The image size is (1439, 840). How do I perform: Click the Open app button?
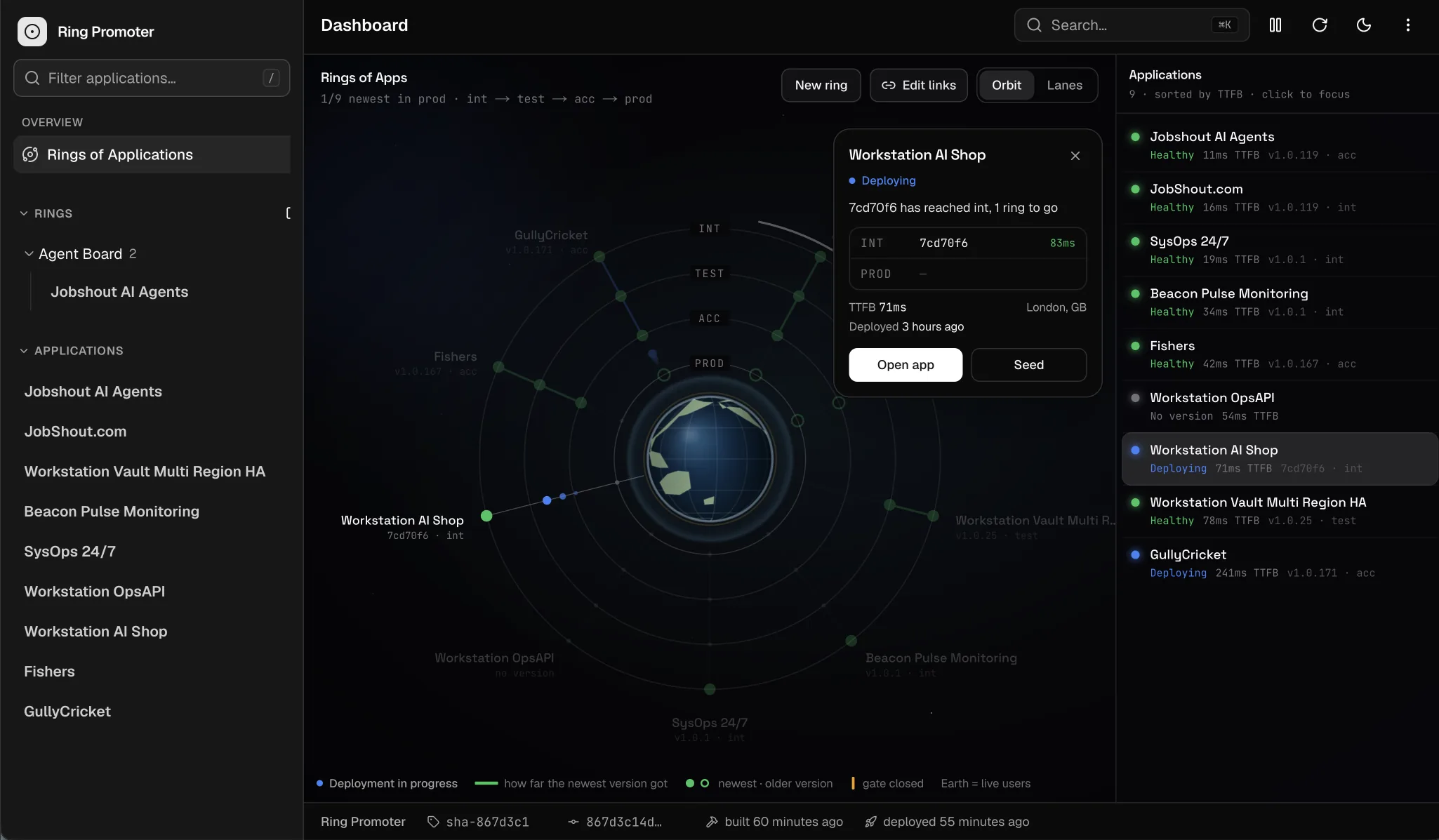point(906,365)
